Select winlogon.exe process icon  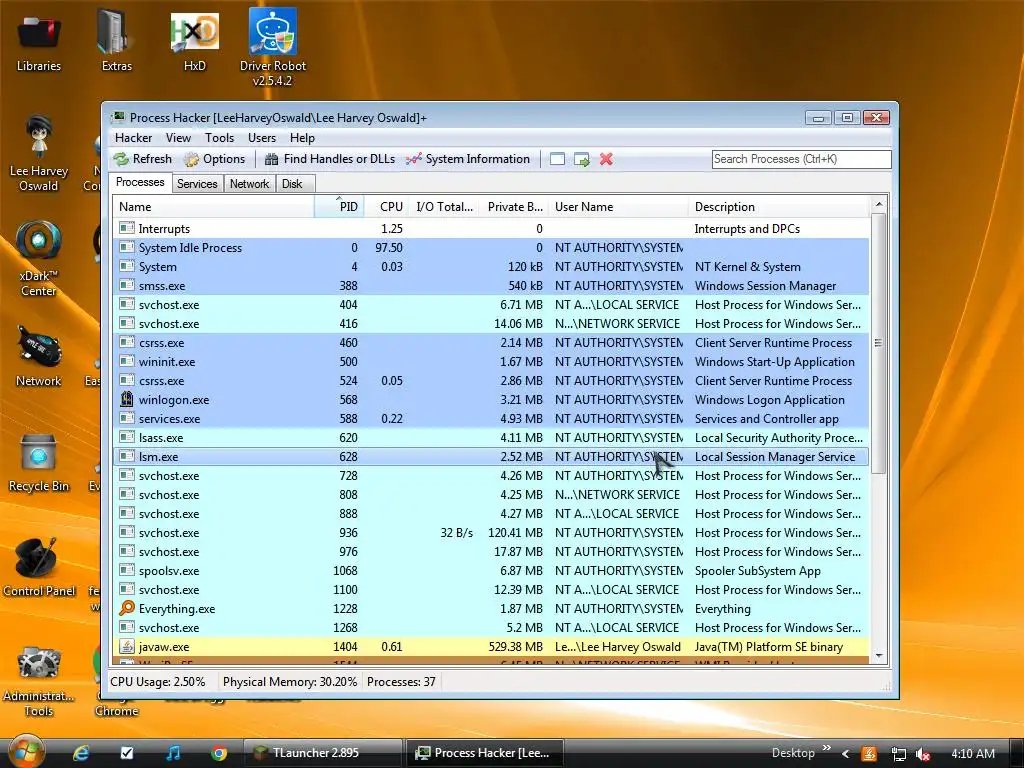point(127,399)
